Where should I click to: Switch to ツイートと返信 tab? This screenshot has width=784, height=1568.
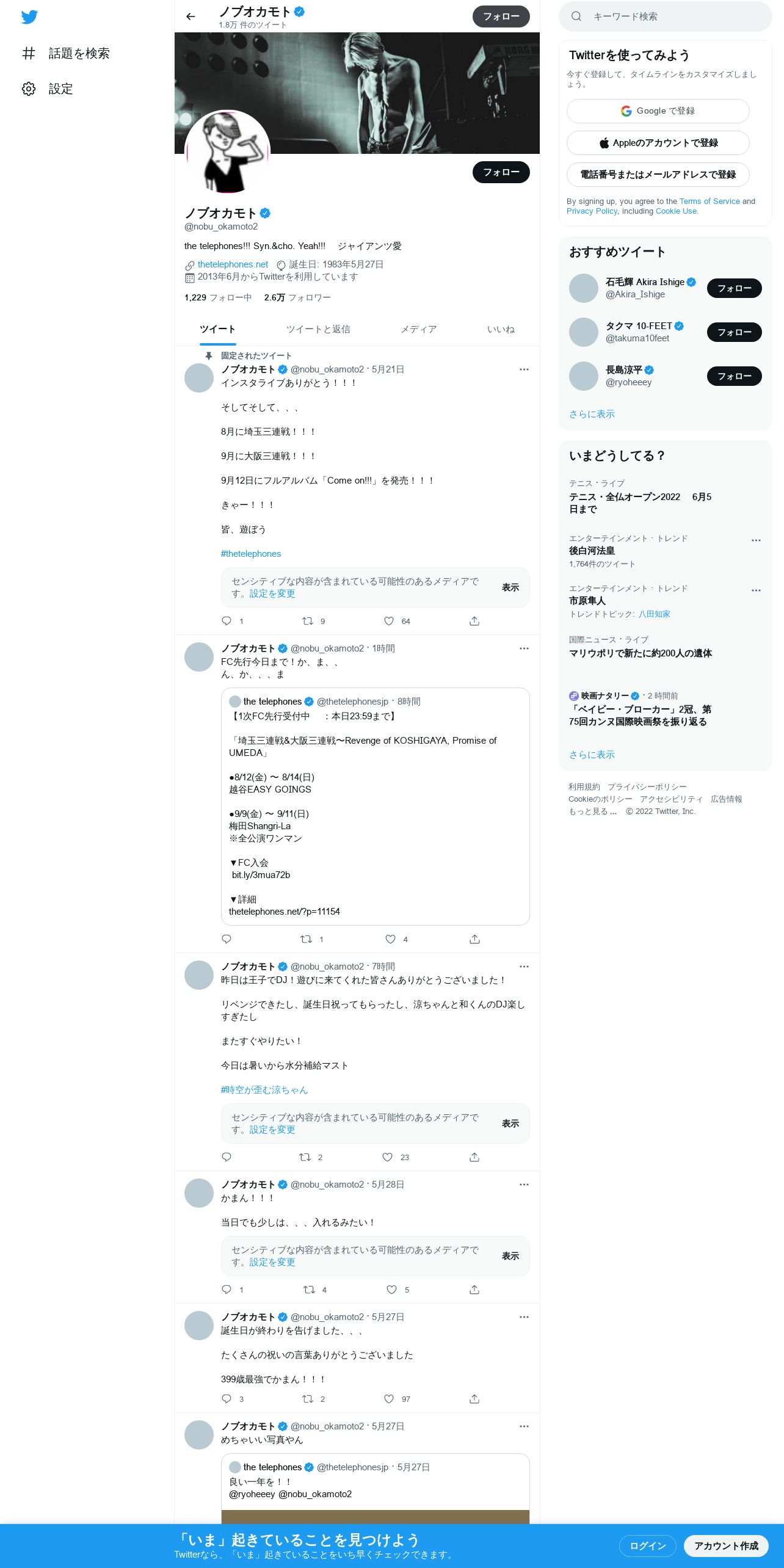tap(318, 329)
